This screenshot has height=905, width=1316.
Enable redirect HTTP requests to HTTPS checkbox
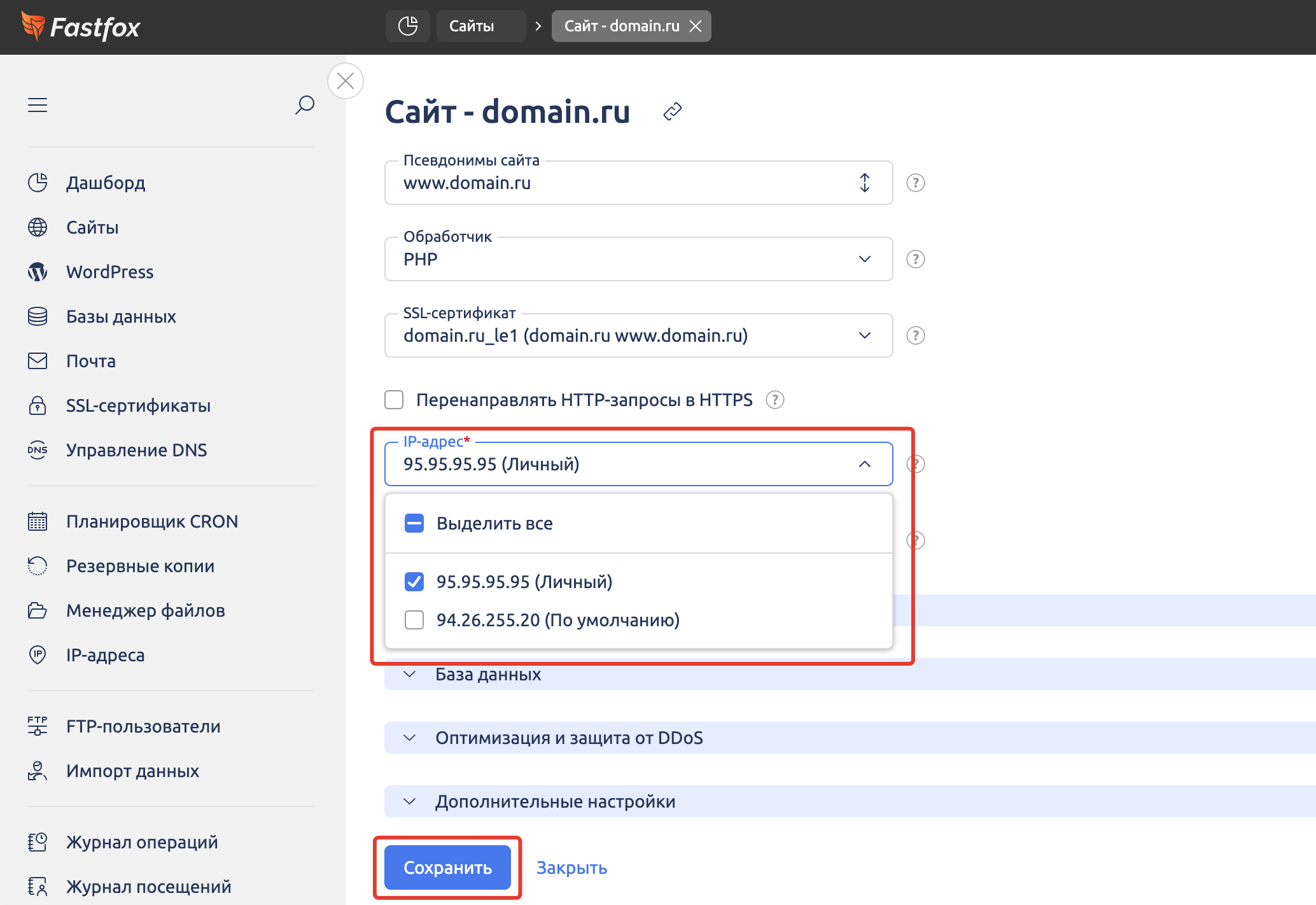pos(395,400)
